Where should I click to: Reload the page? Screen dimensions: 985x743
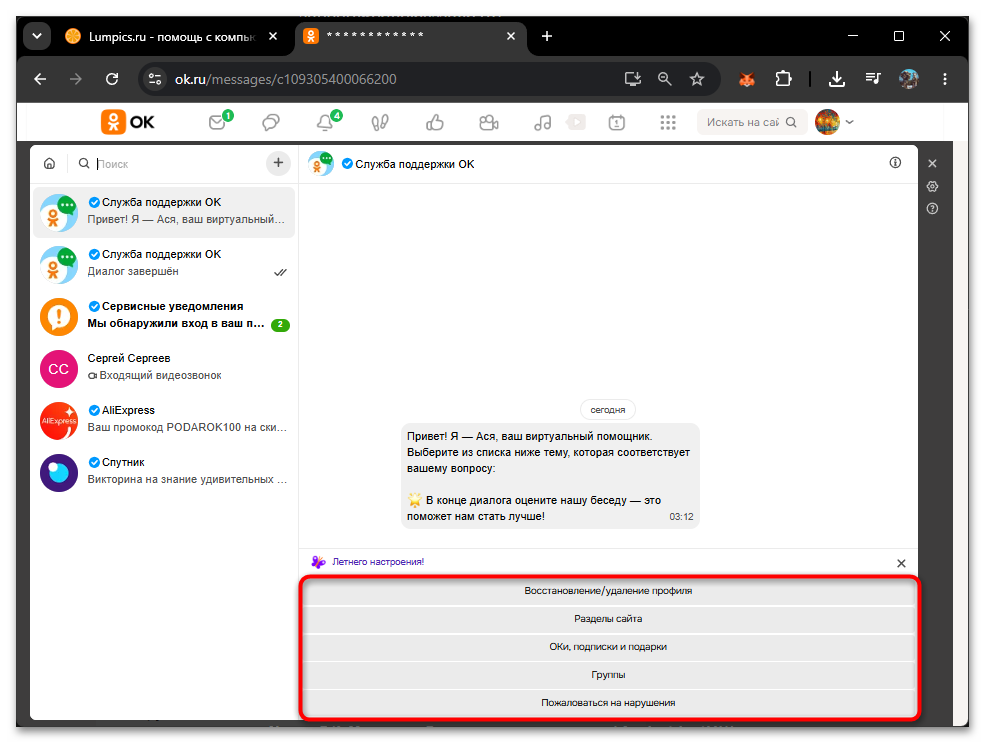click(112, 79)
